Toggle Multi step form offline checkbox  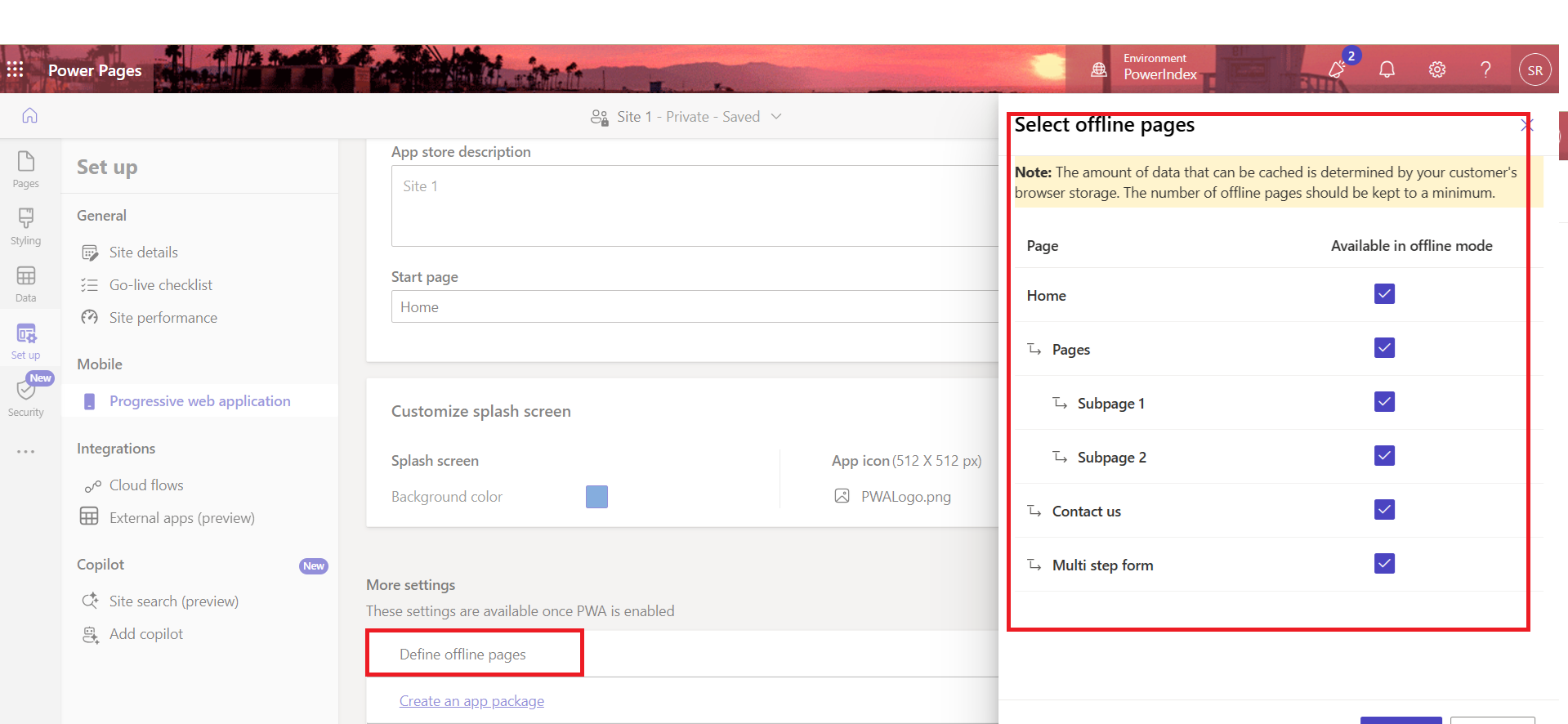pyautogui.click(x=1383, y=564)
